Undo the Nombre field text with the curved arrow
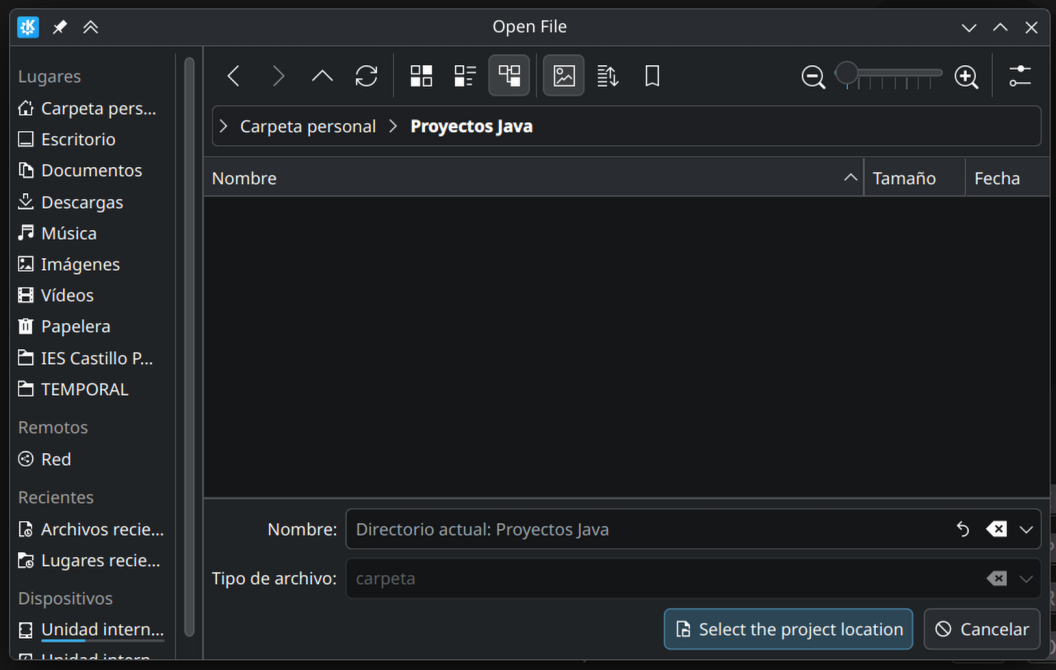 (963, 529)
